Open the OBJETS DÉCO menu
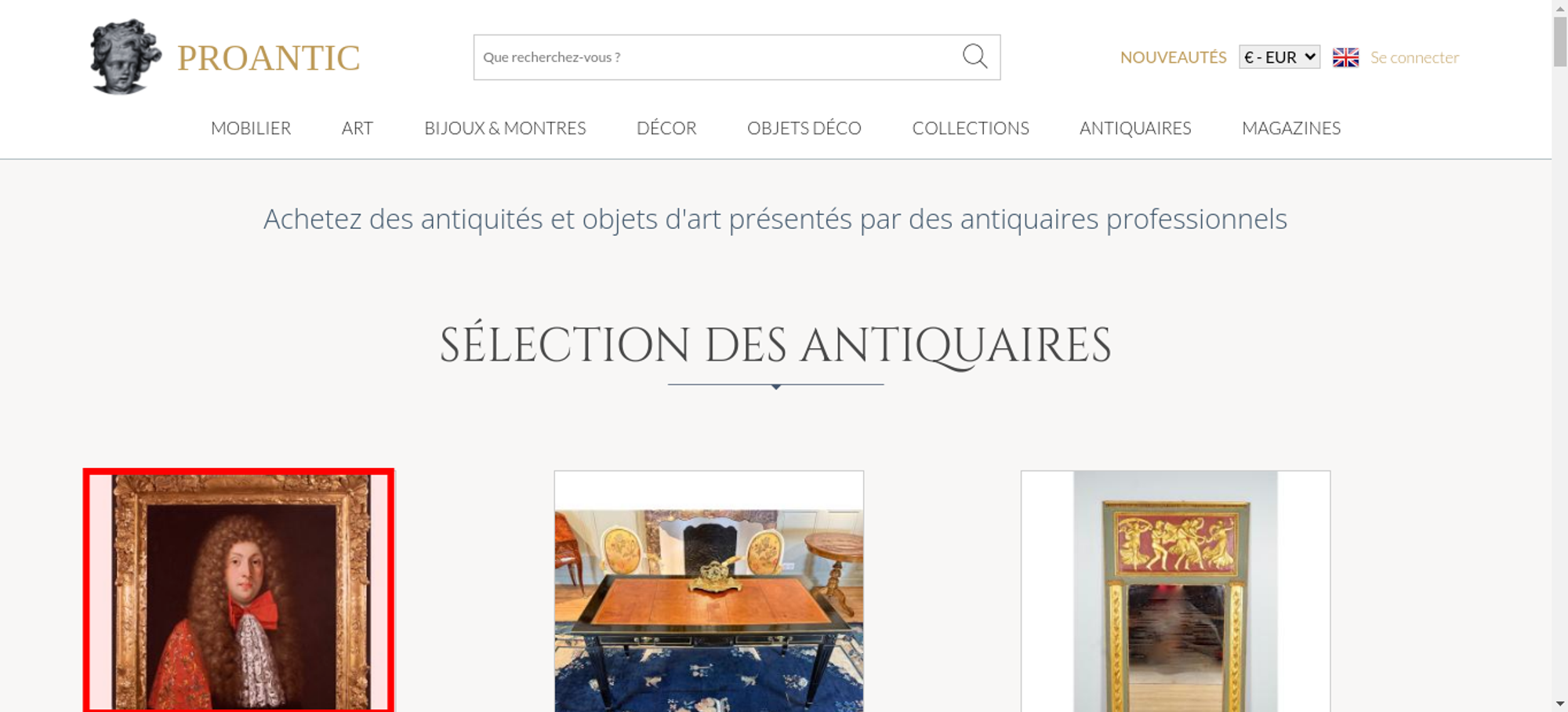This screenshot has height=712, width=1568. pos(804,128)
